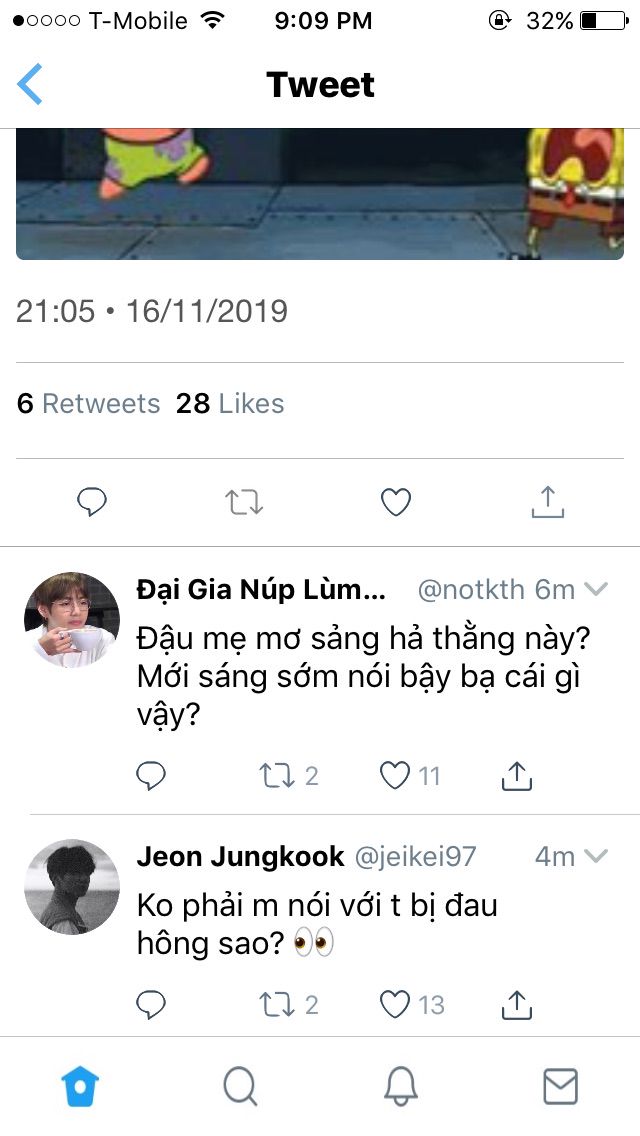Like @notkth's reply
Screen dimensions: 640x1136
[x=397, y=775]
